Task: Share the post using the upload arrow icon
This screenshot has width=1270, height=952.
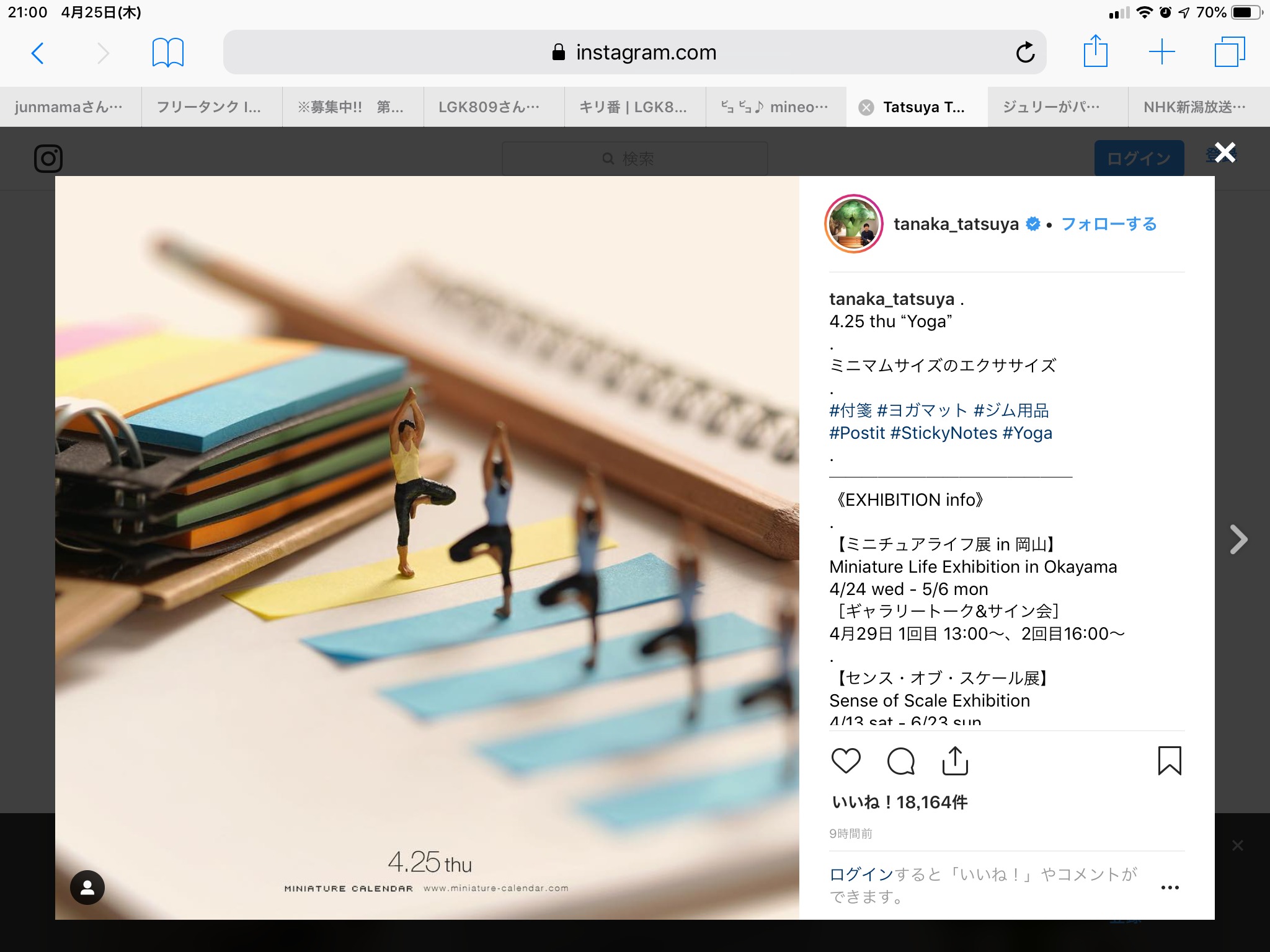Action: [955, 760]
